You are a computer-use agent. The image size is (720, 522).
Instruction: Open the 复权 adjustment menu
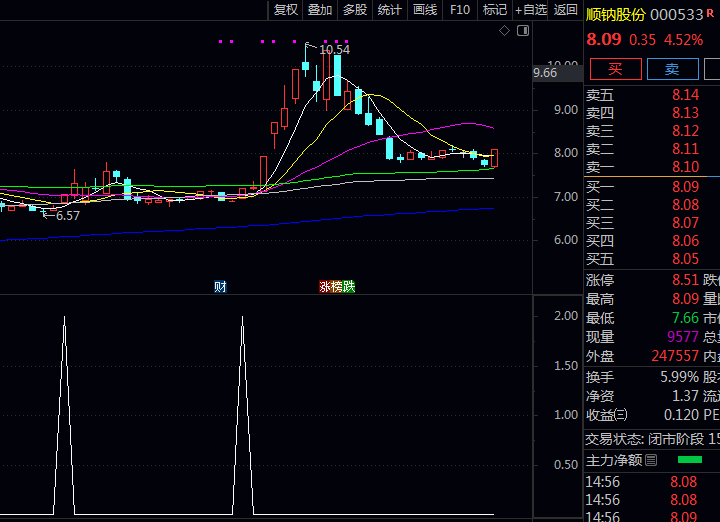pos(286,10)
